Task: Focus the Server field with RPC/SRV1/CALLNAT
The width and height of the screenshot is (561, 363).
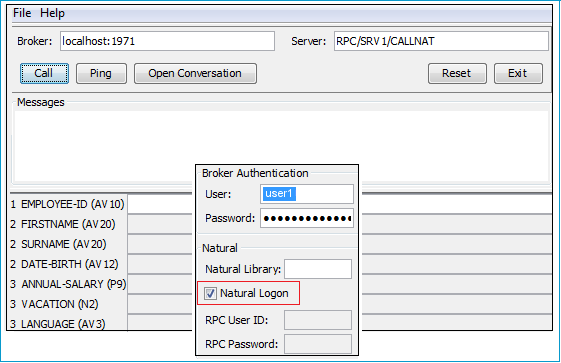Action: point(441,41)
